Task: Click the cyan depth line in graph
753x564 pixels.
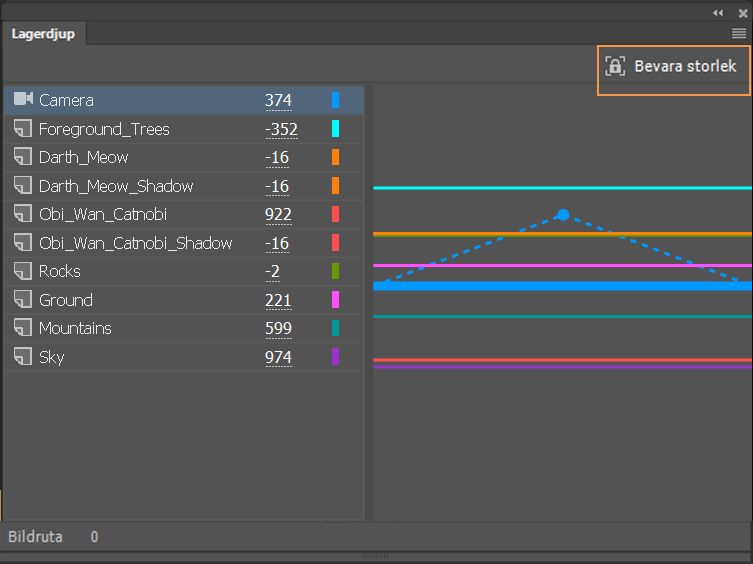Action: click(x=562, y=188)
